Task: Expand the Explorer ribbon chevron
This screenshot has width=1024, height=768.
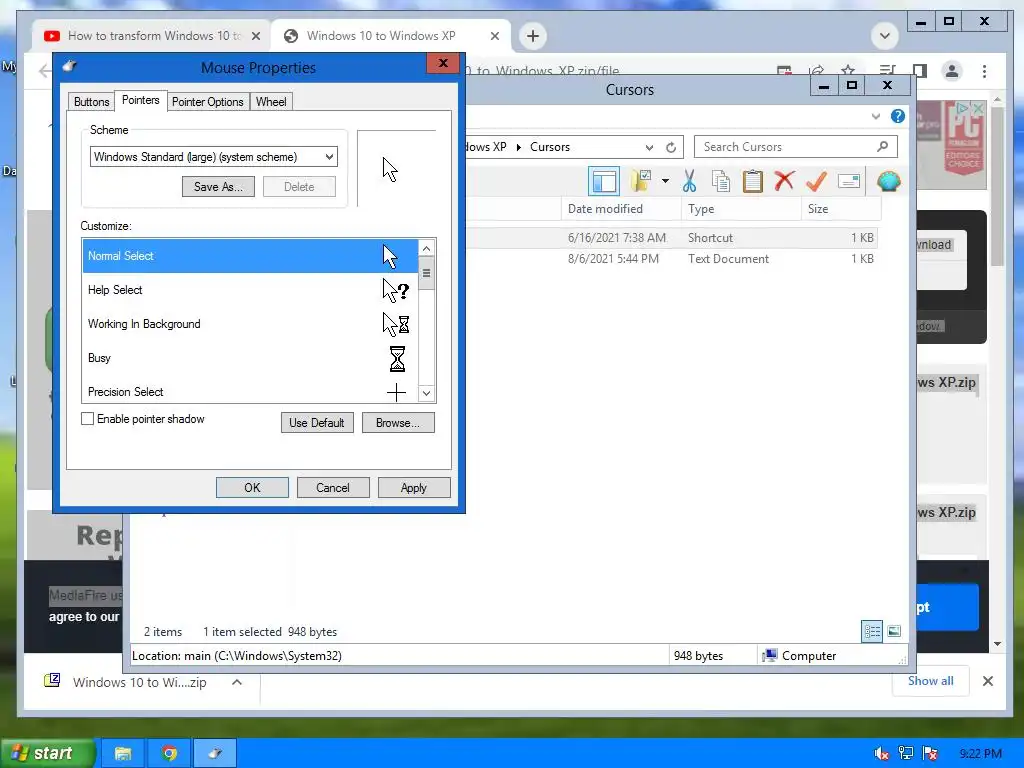Action: (876, 116)
